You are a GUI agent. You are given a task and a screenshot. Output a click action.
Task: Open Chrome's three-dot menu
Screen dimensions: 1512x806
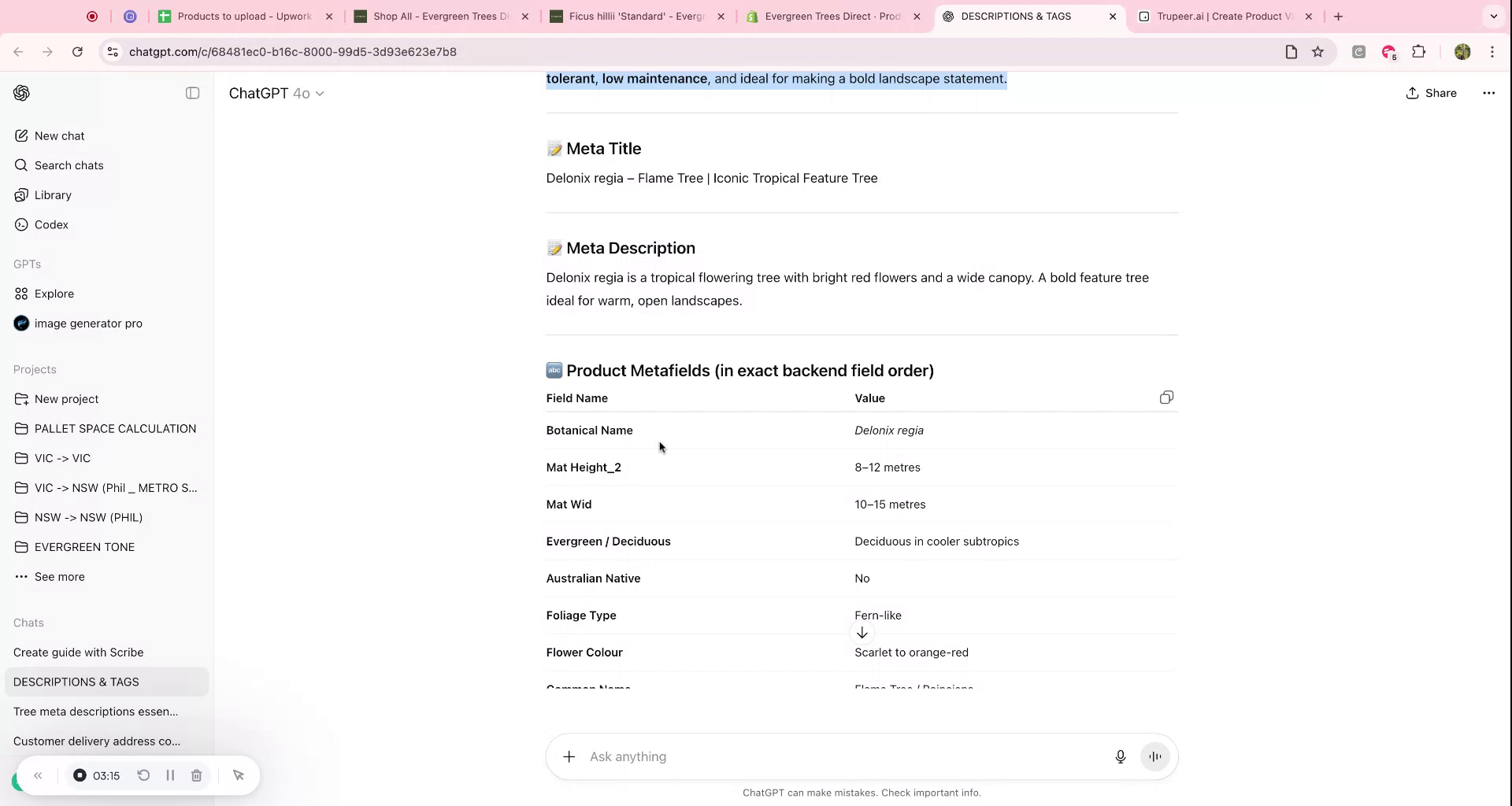coord(1492,52)
